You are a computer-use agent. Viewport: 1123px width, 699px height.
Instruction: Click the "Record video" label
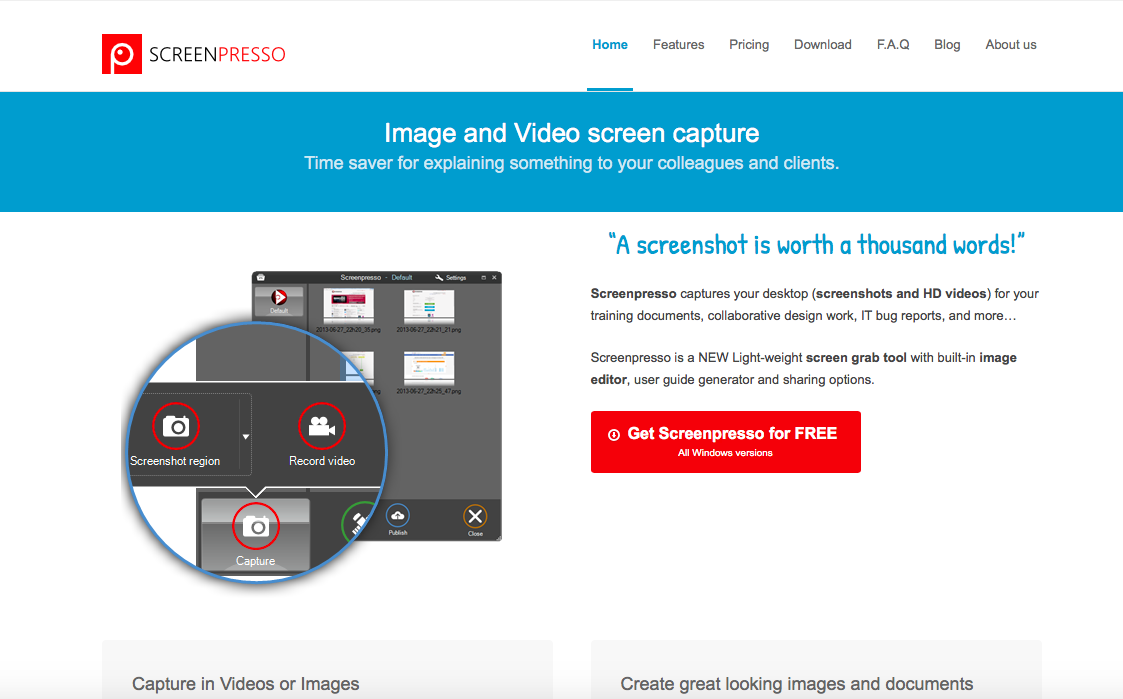click(322, 461)
